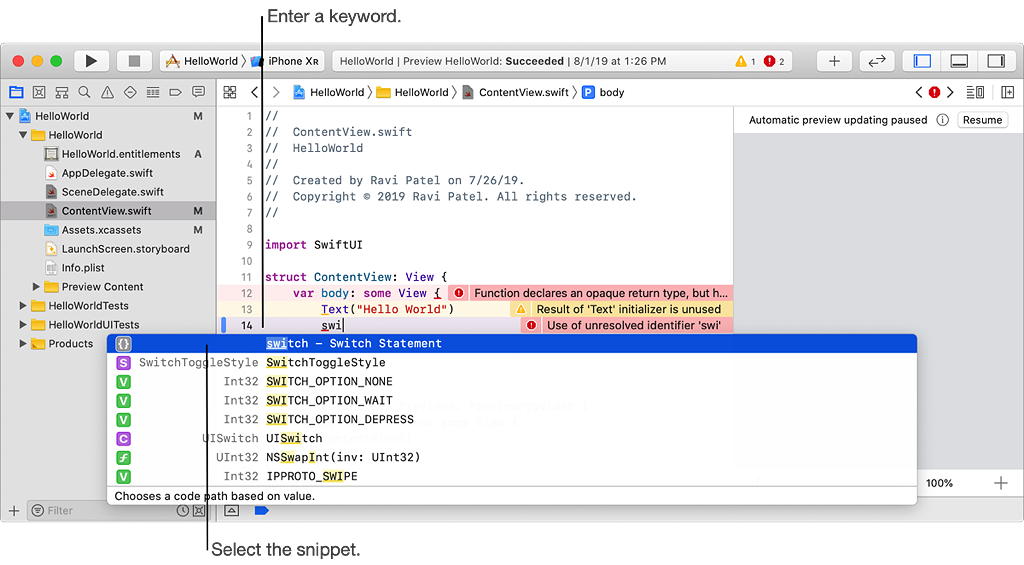
Task: Choose IPPROTO_SWIPE completion
Action: click(512, 476)
